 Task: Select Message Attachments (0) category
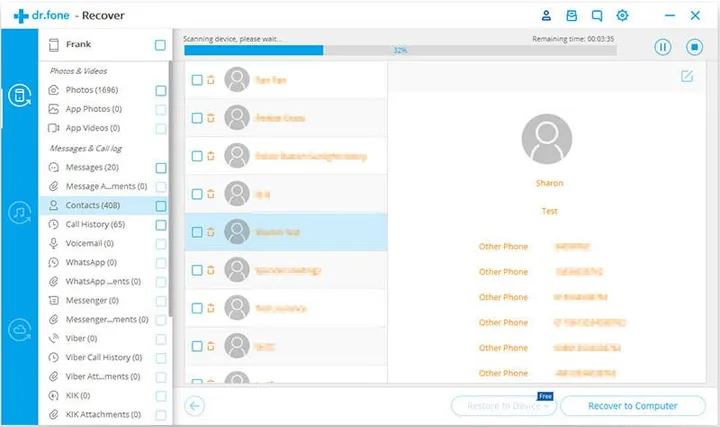coord(106,186)
